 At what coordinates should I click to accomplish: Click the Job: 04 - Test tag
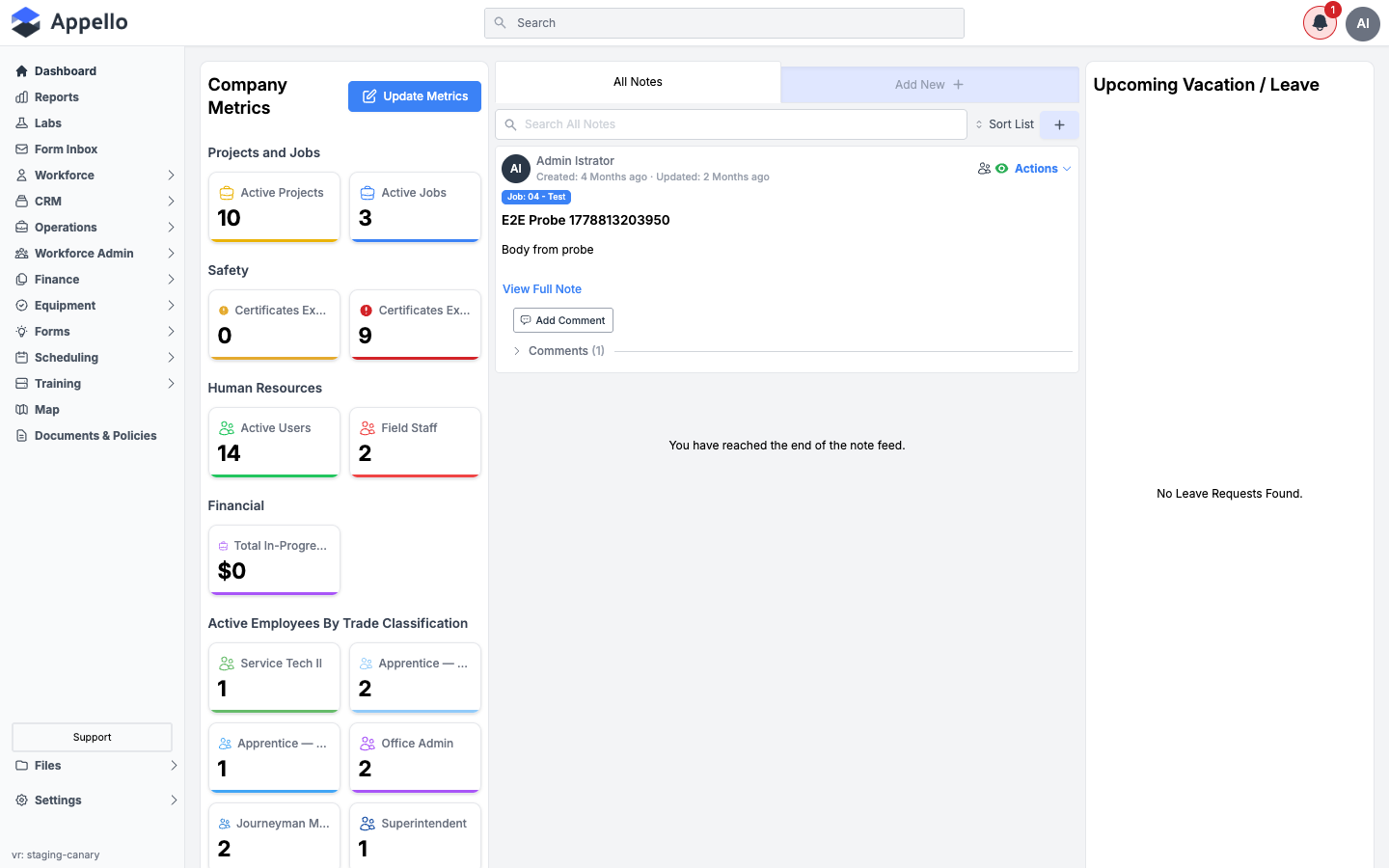536,197
